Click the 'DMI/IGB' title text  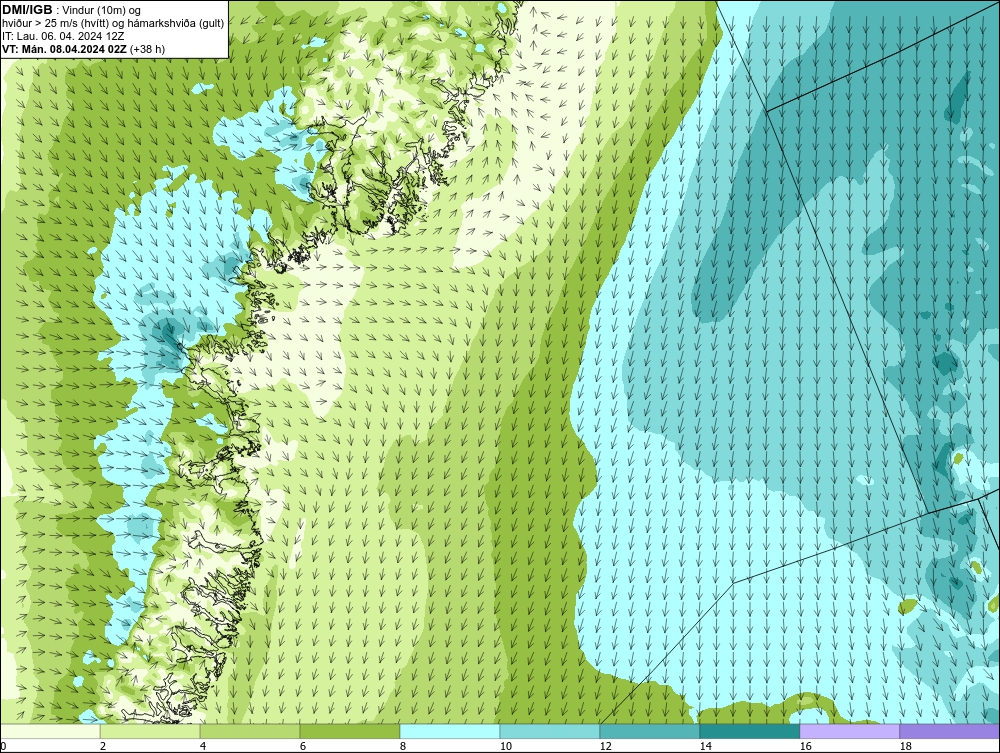[27, 10]
